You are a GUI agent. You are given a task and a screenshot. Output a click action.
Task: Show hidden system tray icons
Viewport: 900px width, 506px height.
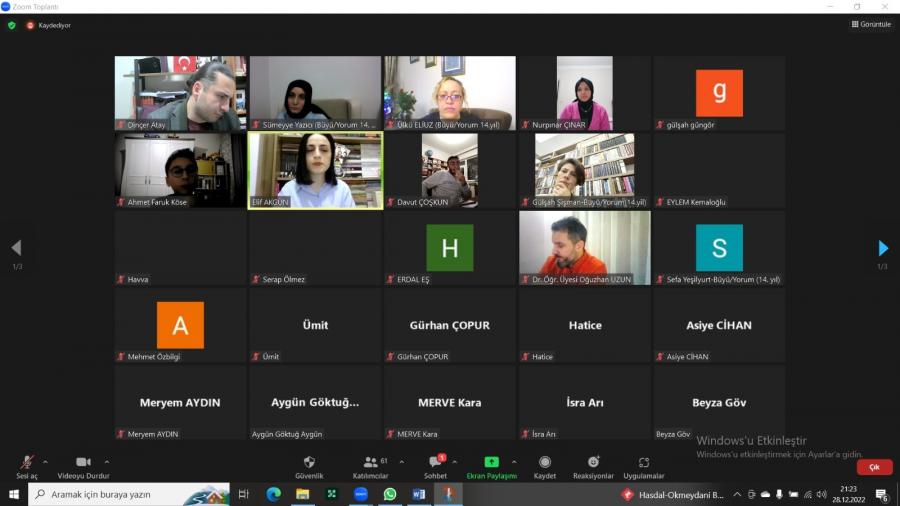(737, 495)
